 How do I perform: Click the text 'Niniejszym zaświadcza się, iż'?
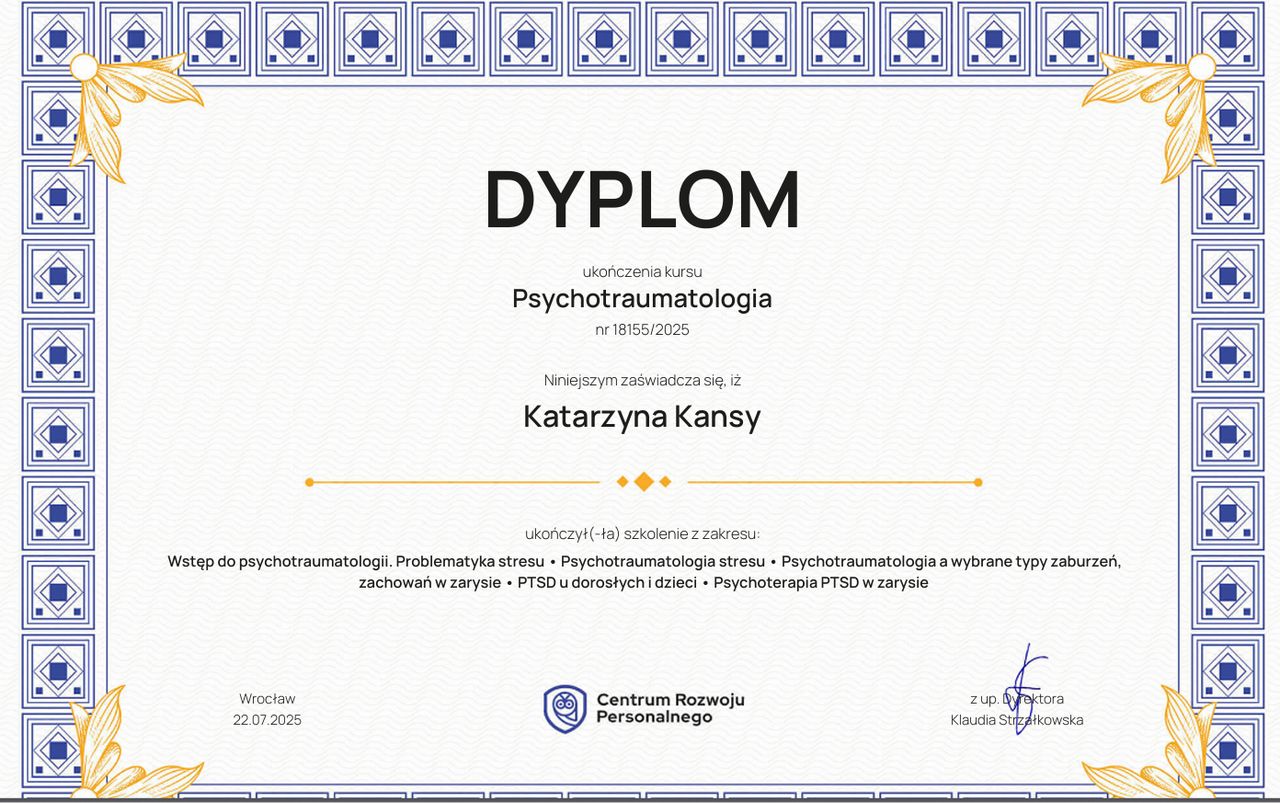tap(642, 380)
